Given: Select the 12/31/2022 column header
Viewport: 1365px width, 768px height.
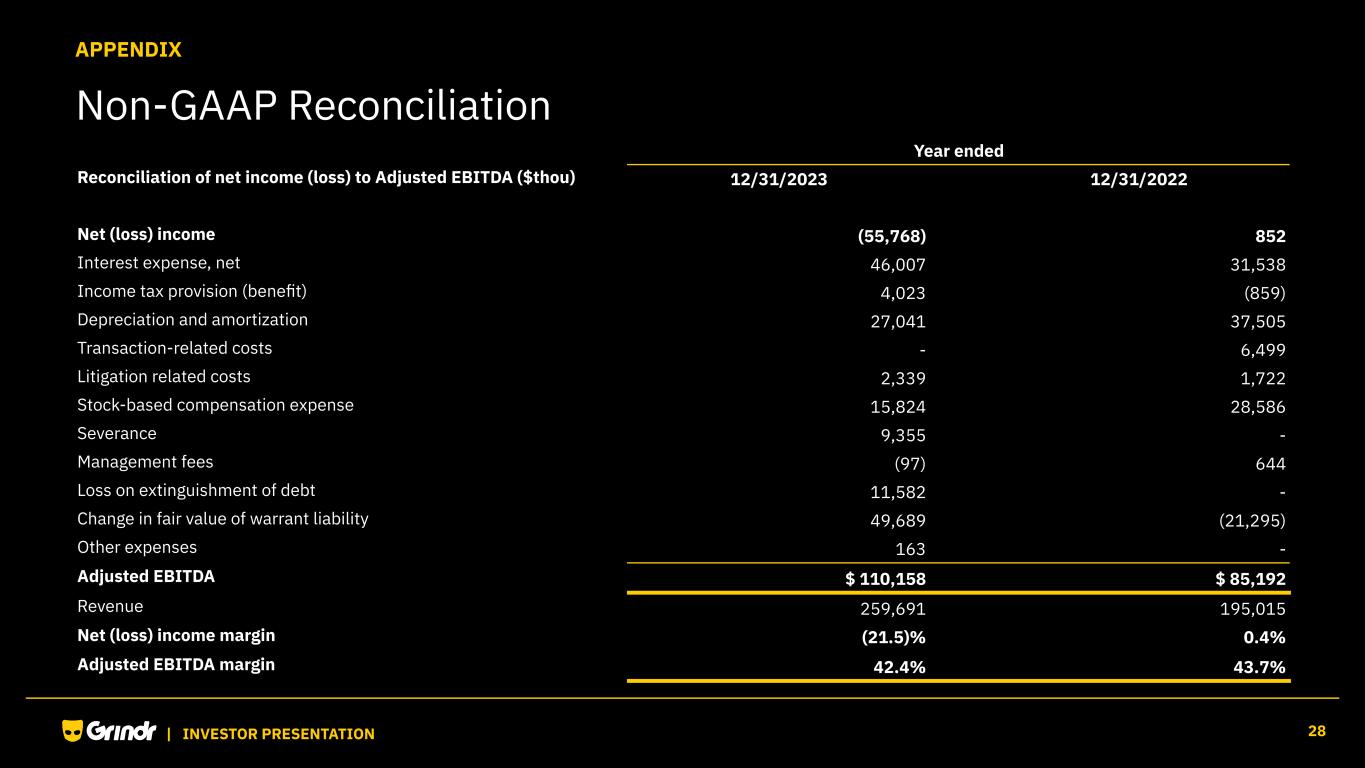Looking at the screenshot, I should tap(1140, 179).
